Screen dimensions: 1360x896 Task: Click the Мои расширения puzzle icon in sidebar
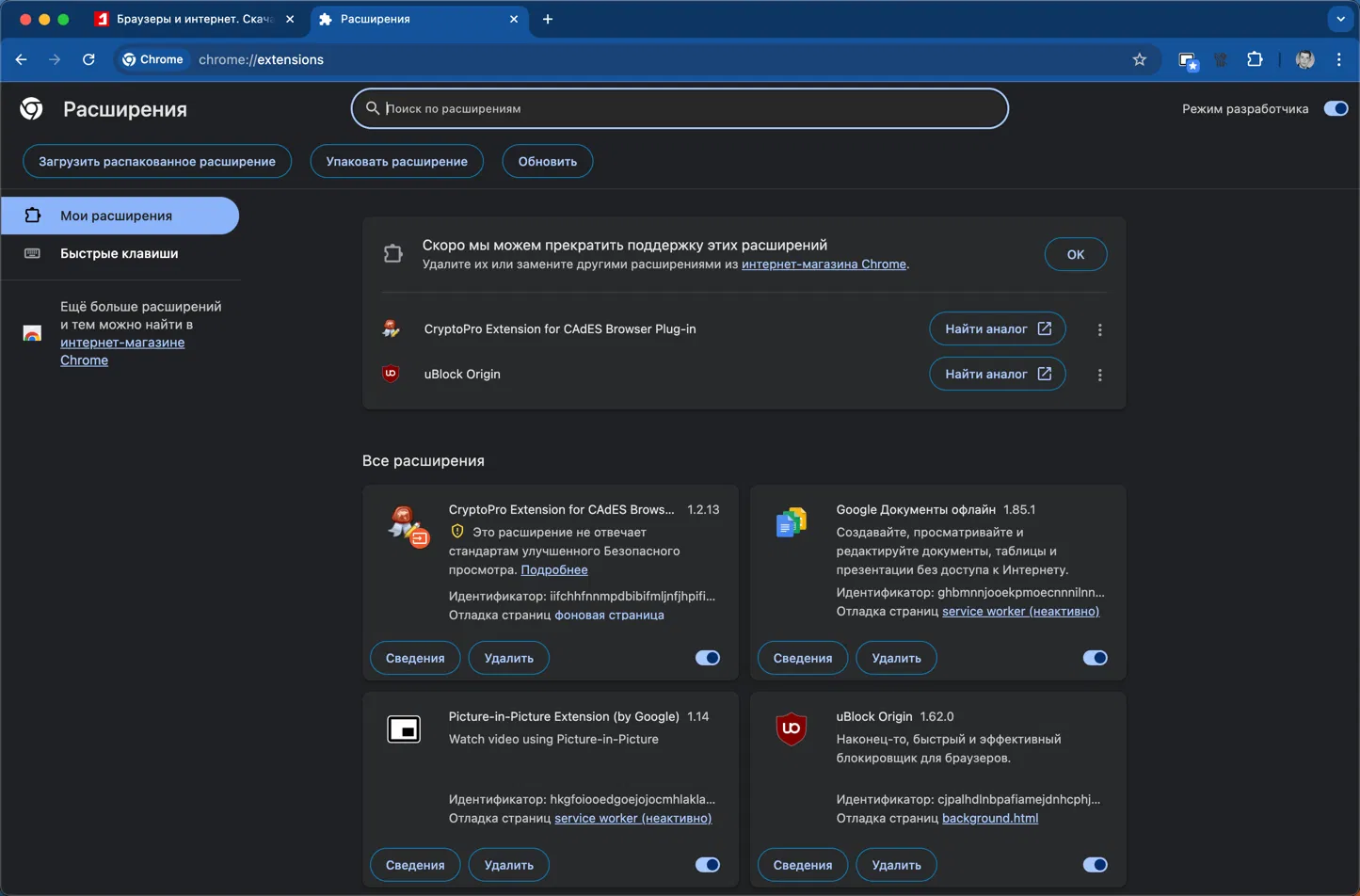32,216
